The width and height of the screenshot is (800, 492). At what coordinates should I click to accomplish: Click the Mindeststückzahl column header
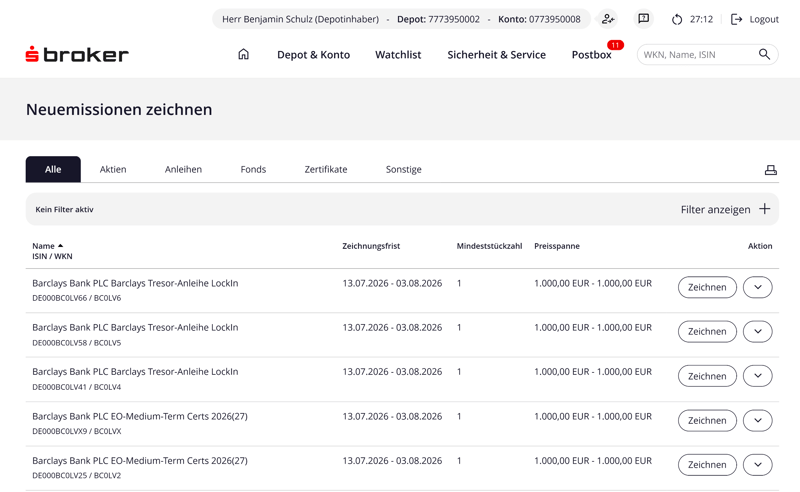point(489,246)
